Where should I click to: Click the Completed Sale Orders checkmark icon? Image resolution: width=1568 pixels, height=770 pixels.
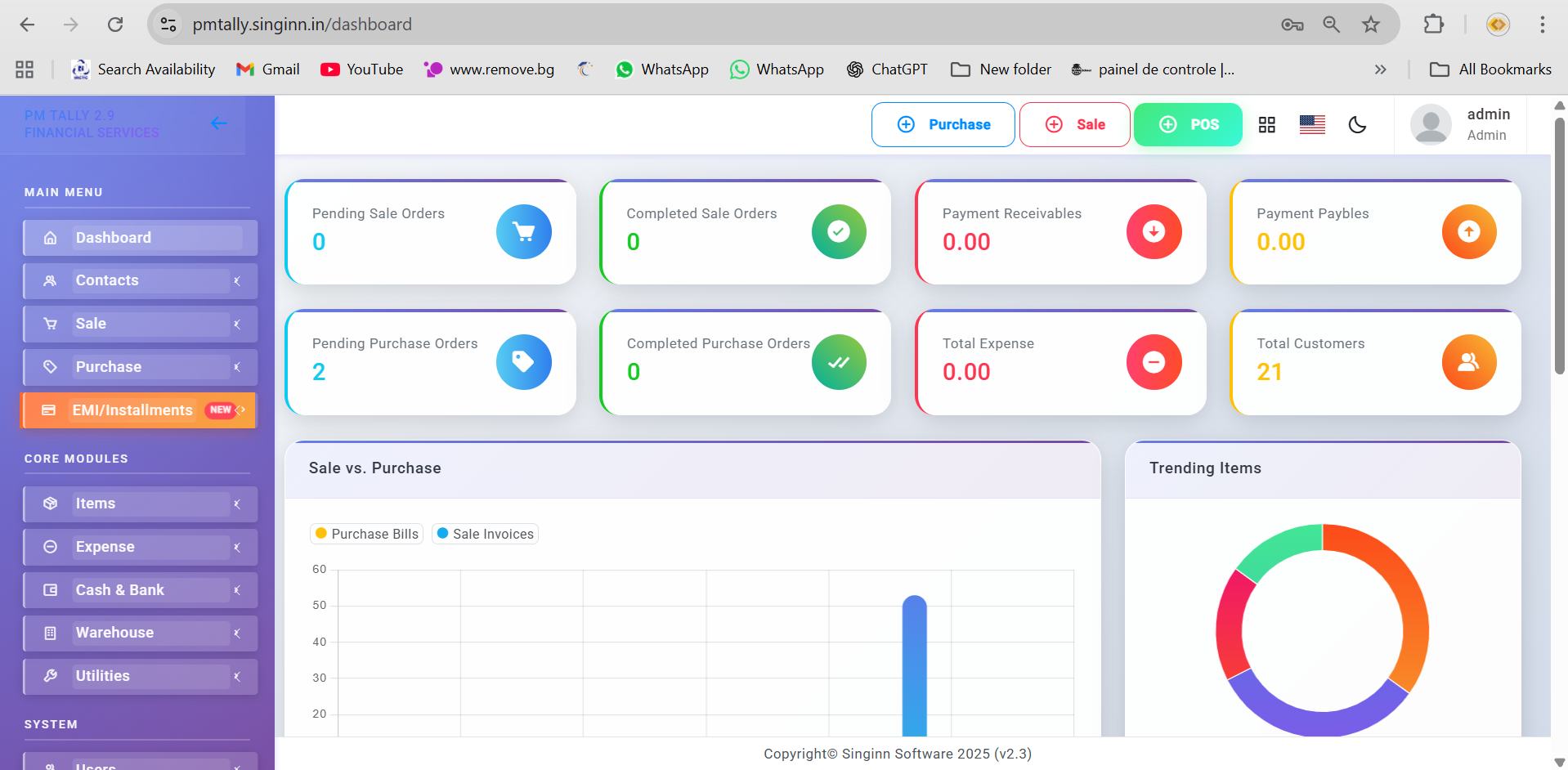click(838, 232)
